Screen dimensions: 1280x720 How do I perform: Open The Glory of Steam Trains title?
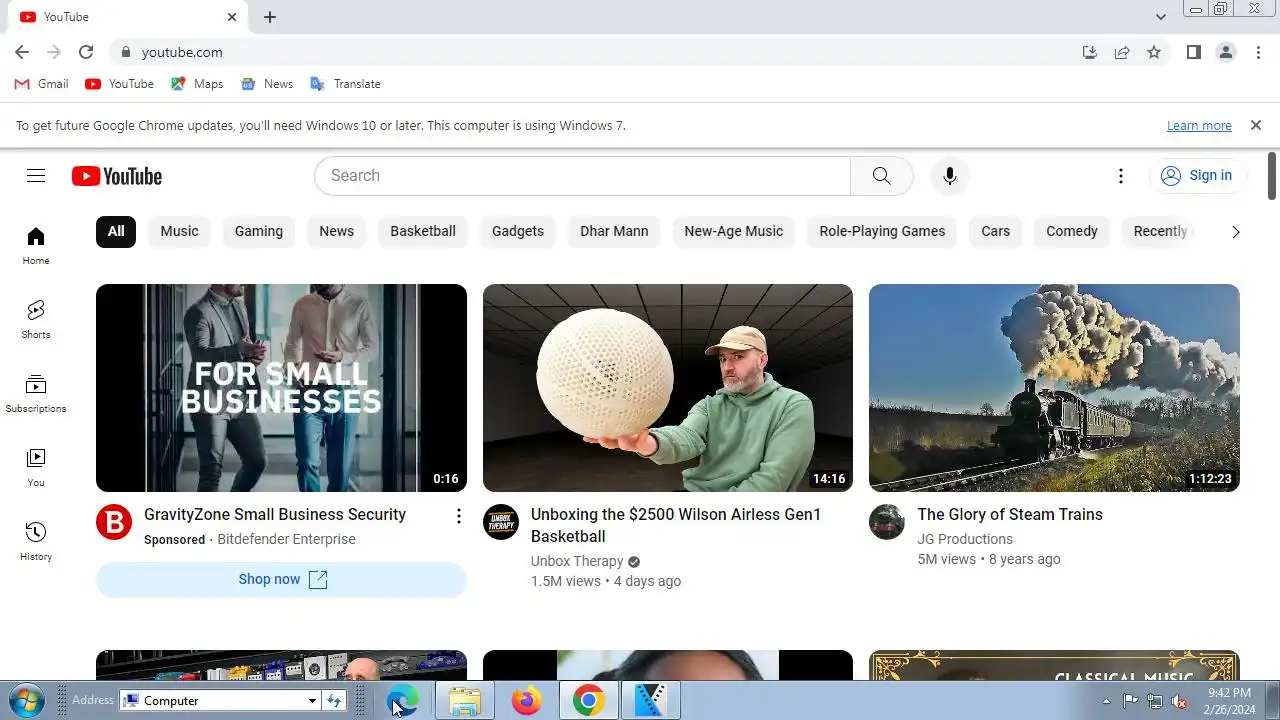[x=1010, y=514]
